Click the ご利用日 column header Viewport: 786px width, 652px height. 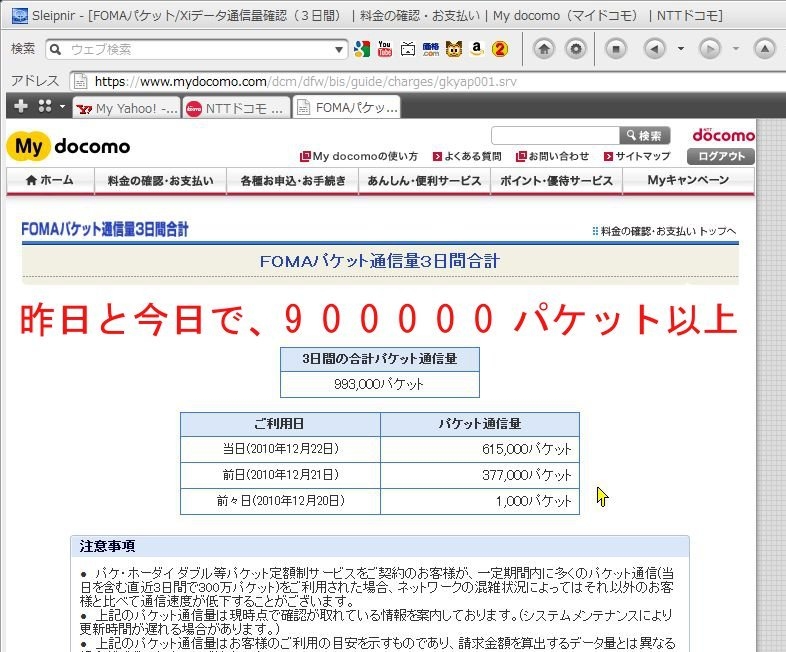pyautogui.click(x=280, y=424)
